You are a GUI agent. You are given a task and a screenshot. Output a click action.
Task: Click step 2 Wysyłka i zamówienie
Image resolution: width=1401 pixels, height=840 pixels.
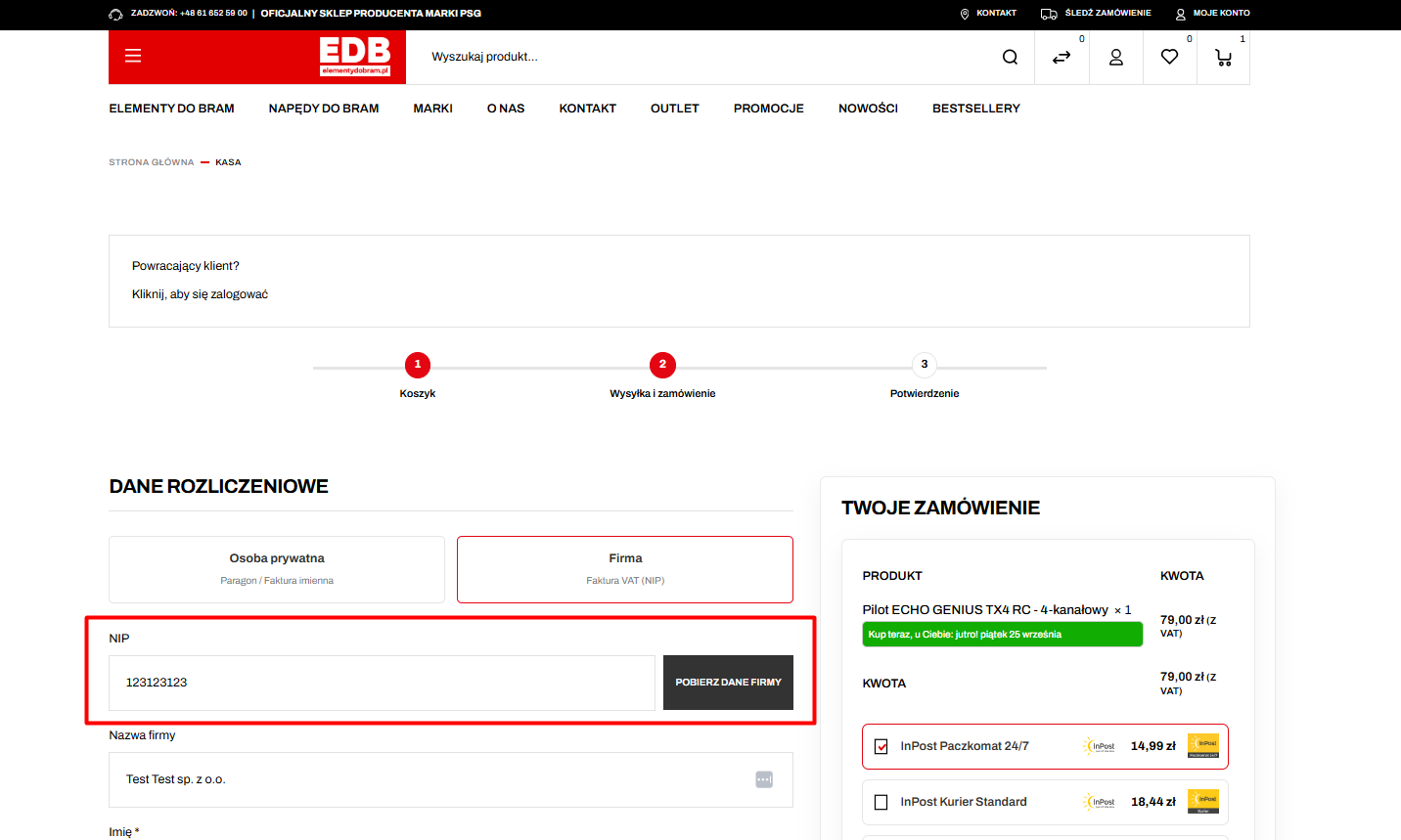[662, 365]
